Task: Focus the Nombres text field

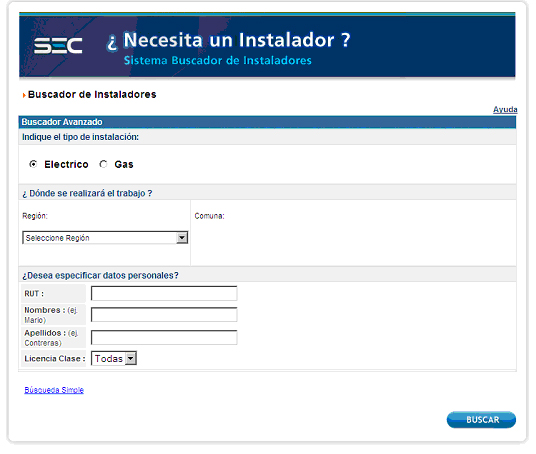Action: point(164,315)
